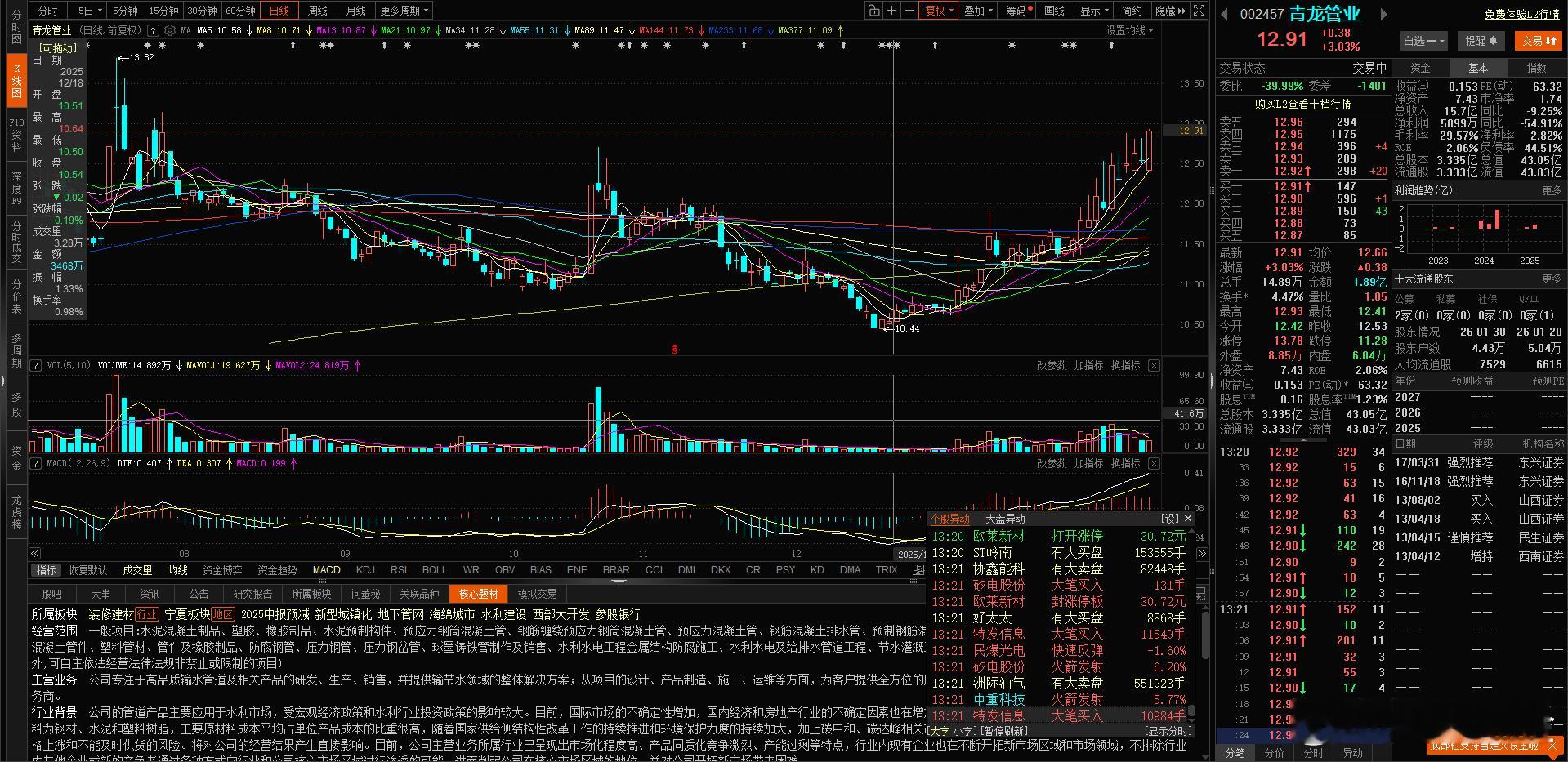Go to next stock with right arrow
Screen dimensions: 1568x762
[1383, 14]
